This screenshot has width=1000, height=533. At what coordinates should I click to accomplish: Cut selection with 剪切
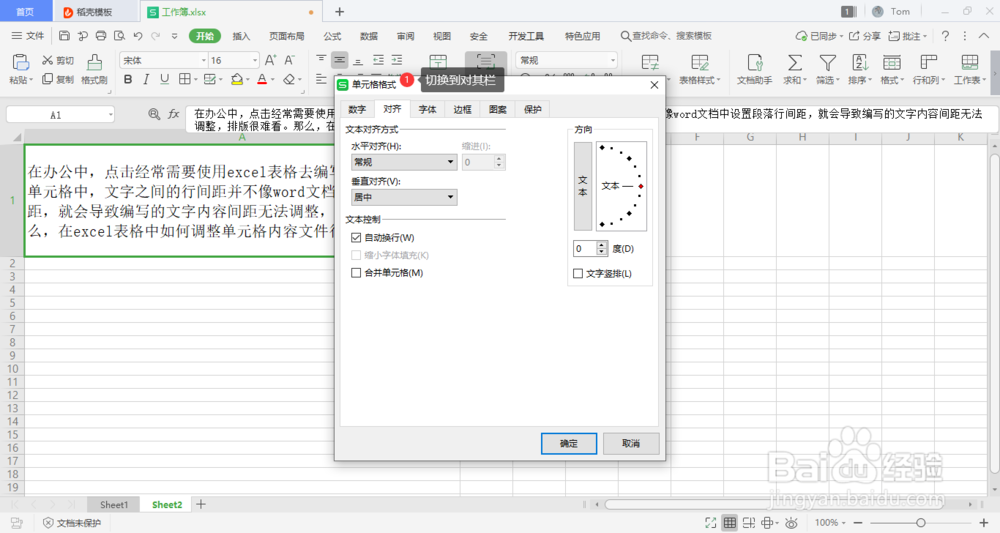(x=58, y=60)
